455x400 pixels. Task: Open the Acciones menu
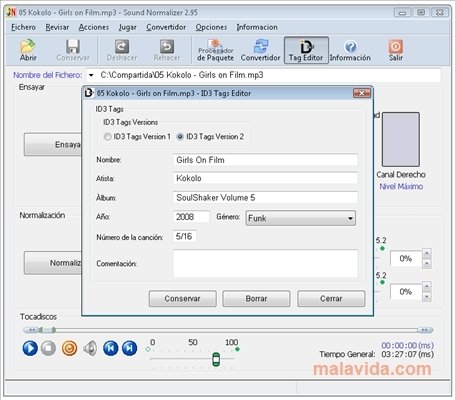(94, 27)
